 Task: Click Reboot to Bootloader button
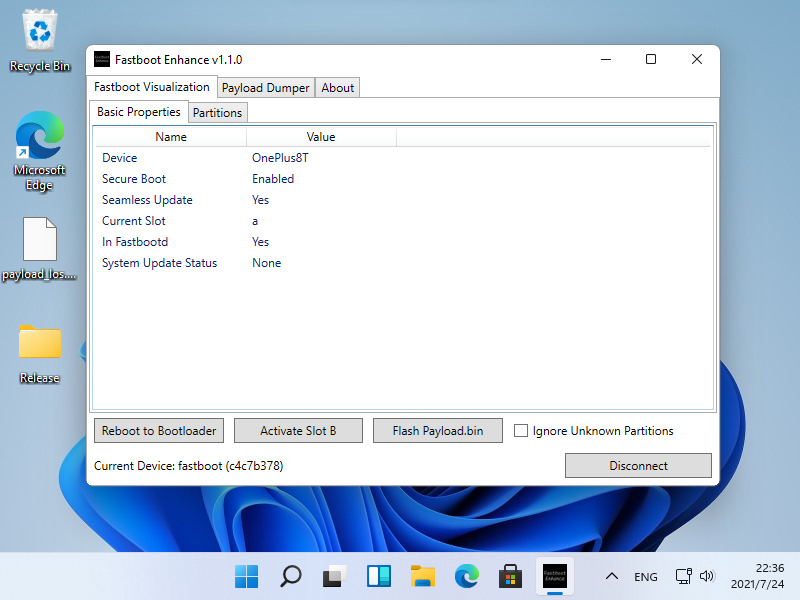(159, 431)
